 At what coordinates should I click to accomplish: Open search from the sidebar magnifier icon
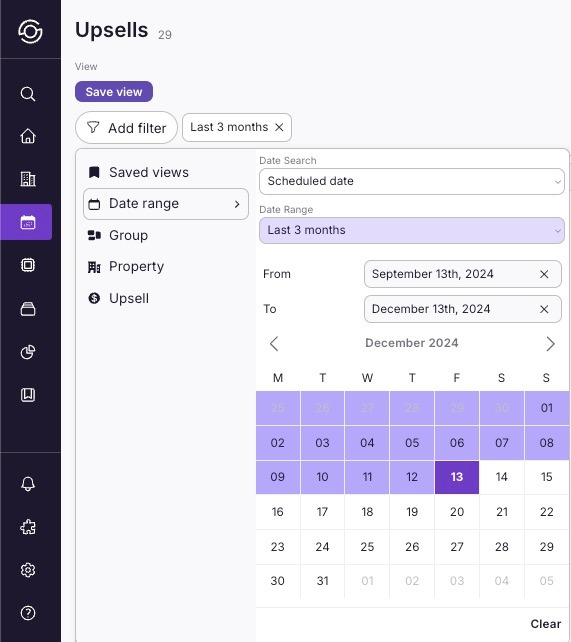[28, 94]
